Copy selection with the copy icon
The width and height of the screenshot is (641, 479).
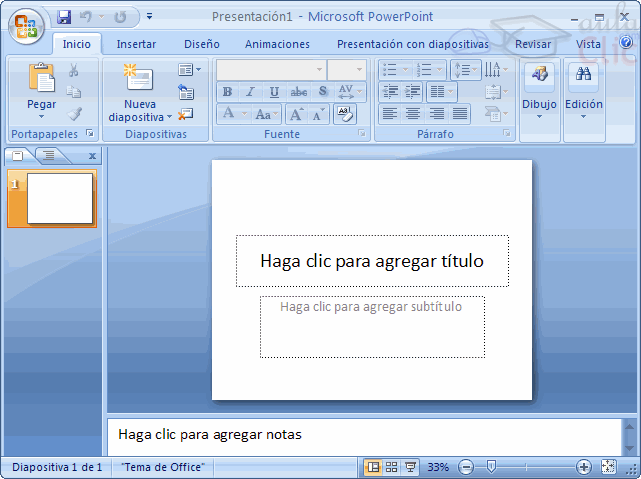point(74,92)
